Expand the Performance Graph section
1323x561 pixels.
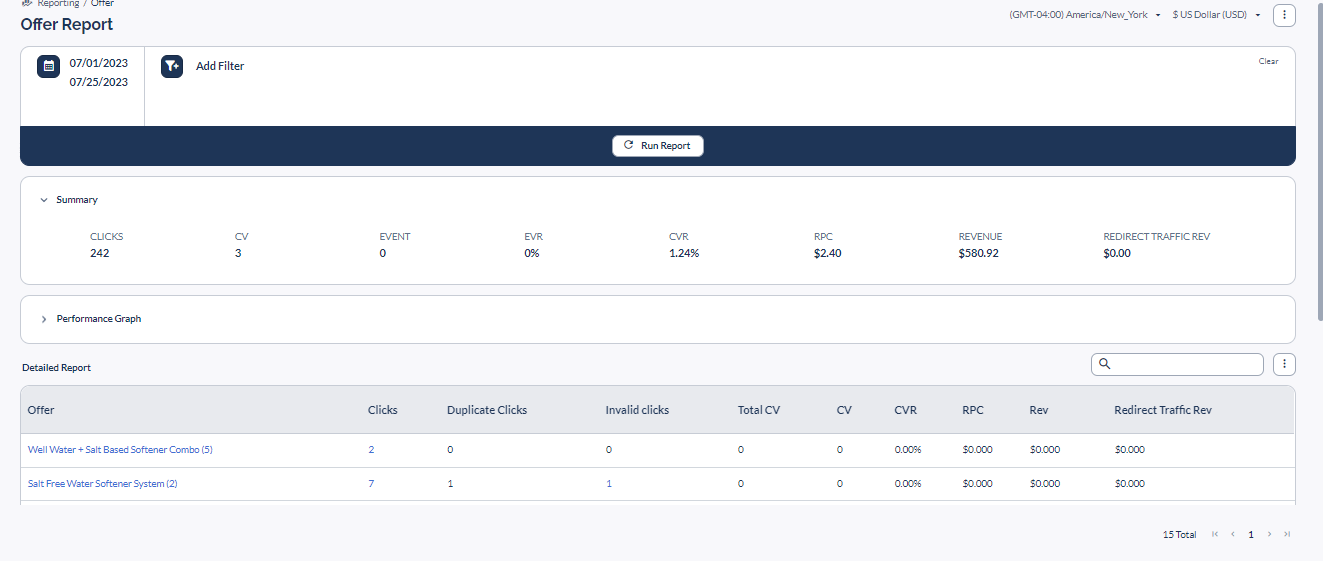[x=44, y=319]
